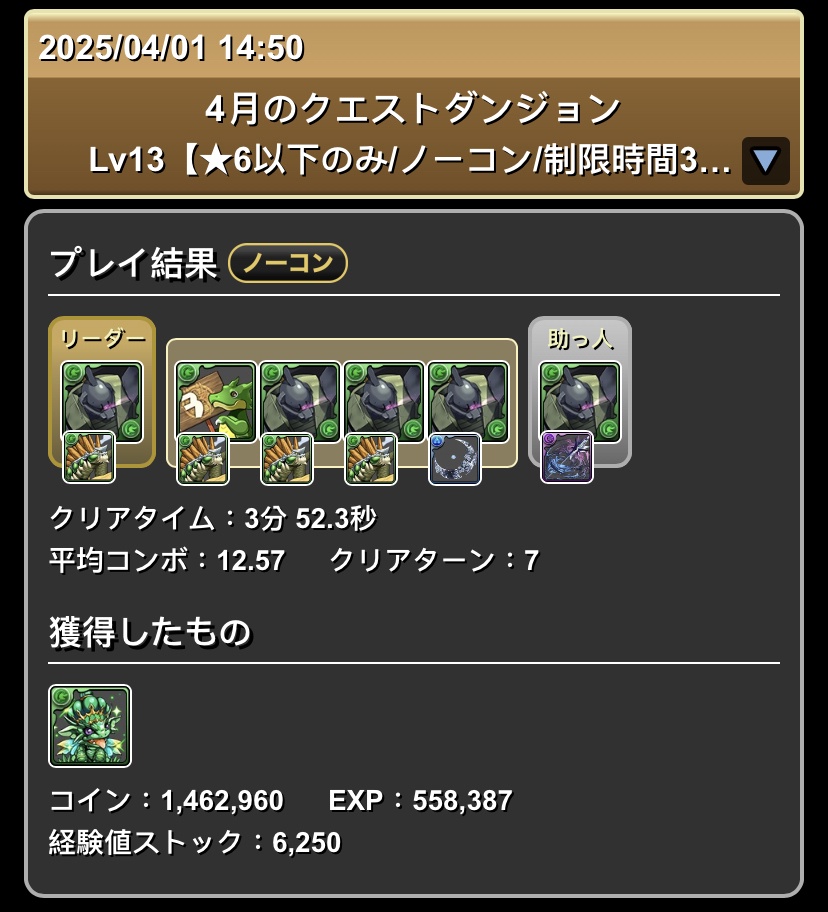The image size is (828, 912).
Task: Tap the assist under the dragon sign monster
Action: pos(202,458)
